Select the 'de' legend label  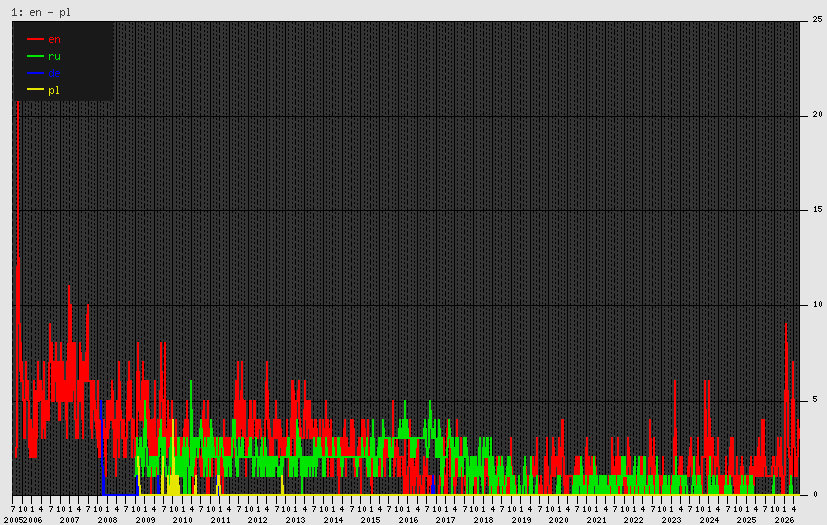coord(54,73)
